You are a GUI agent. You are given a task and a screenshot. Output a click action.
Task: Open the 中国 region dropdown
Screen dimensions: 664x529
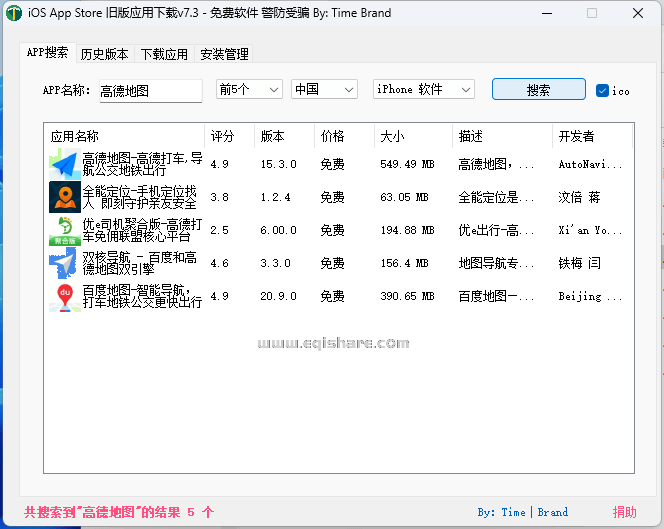(324, 89)
